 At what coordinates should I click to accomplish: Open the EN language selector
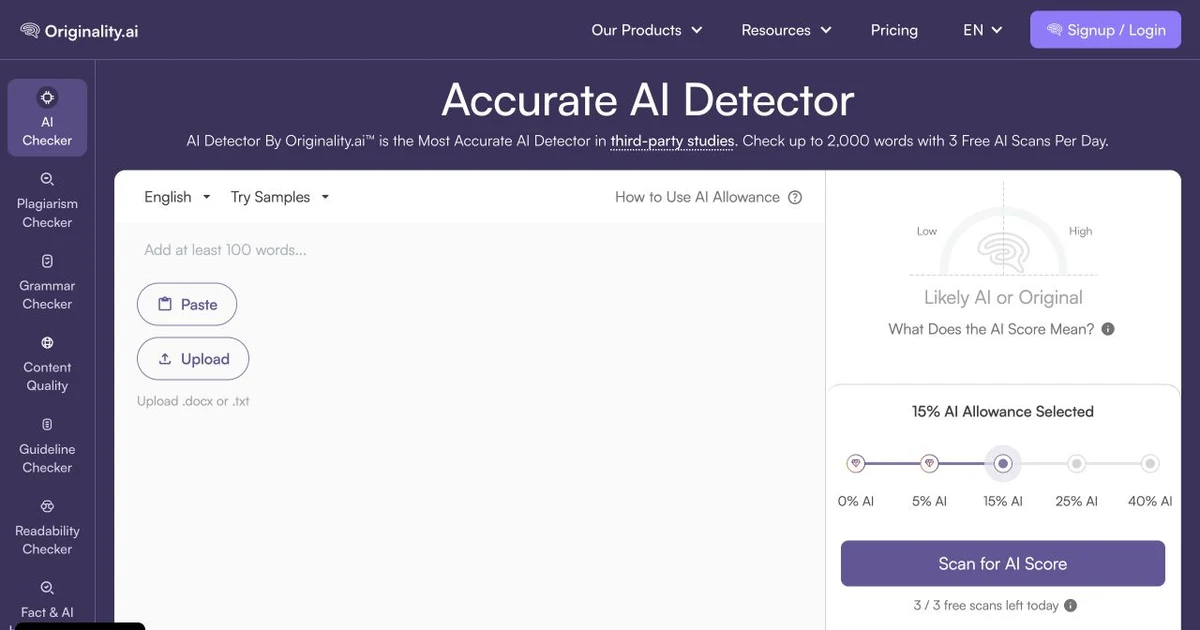(983, 30)
